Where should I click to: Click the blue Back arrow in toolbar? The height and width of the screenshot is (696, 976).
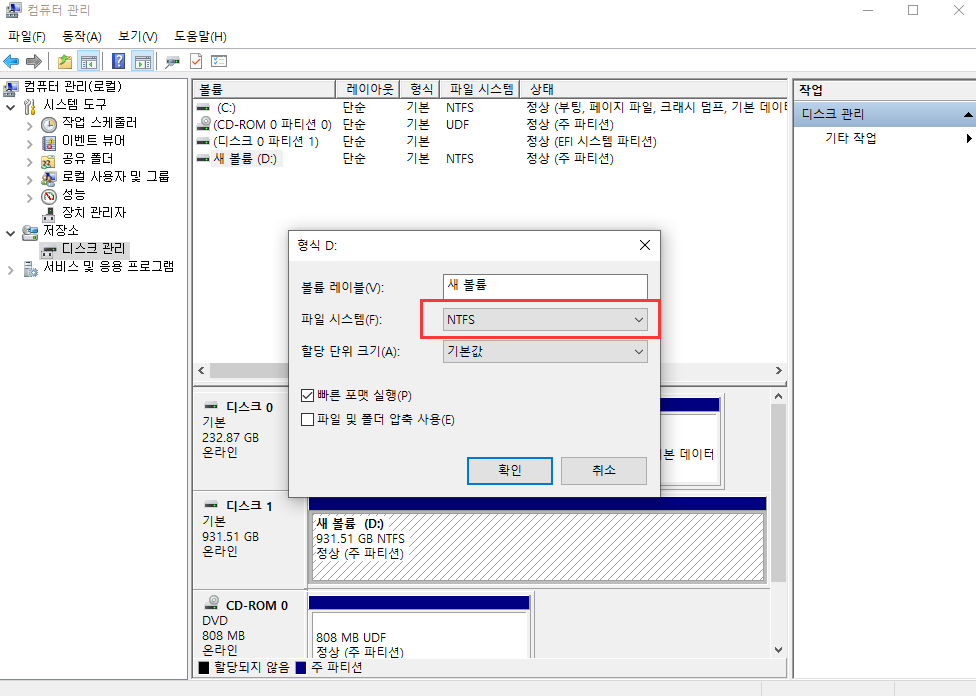click(x=11, y=61)
